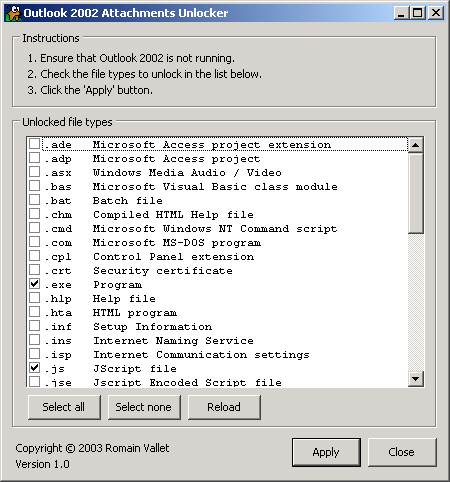Click 'Internet Communication settings' text
450x482 pixels.
click(x=201, y=355)
